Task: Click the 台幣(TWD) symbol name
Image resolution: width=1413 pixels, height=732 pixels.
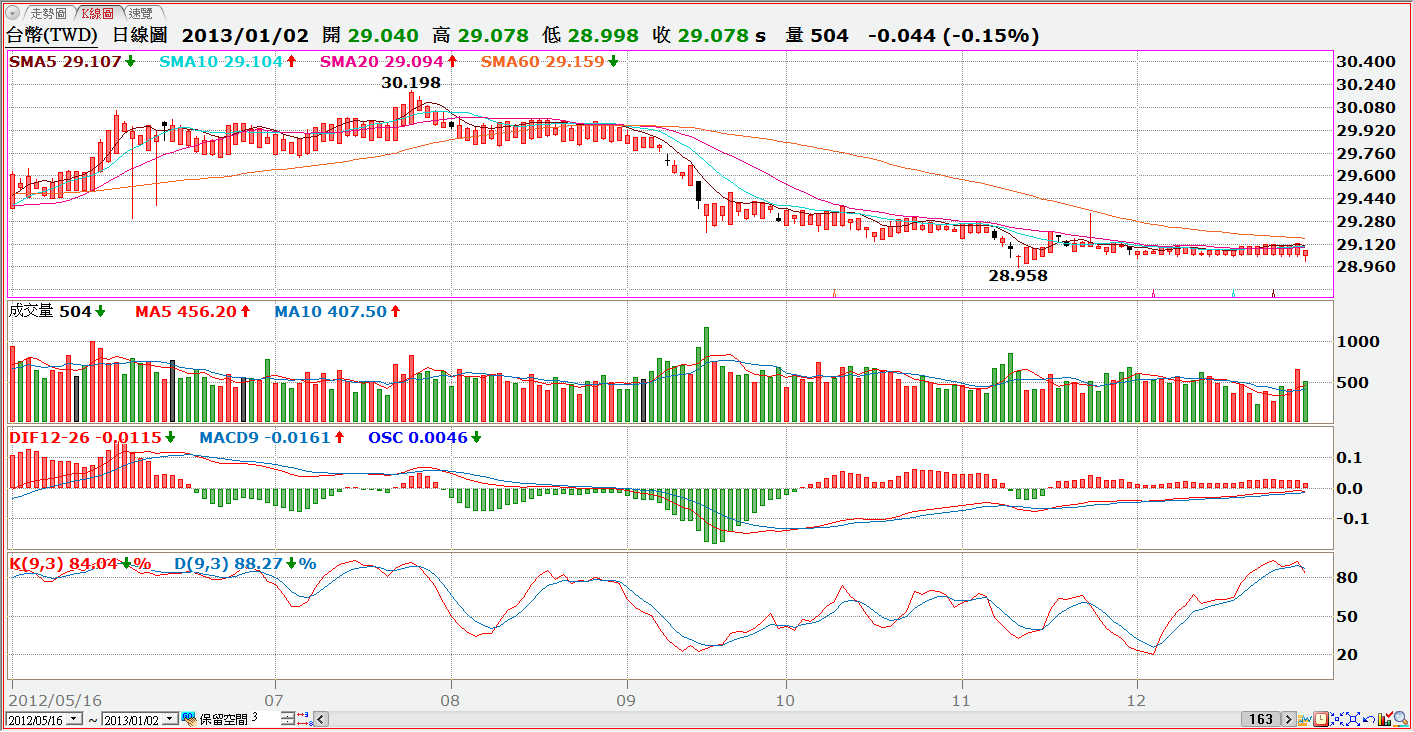Action: point(53,35)
